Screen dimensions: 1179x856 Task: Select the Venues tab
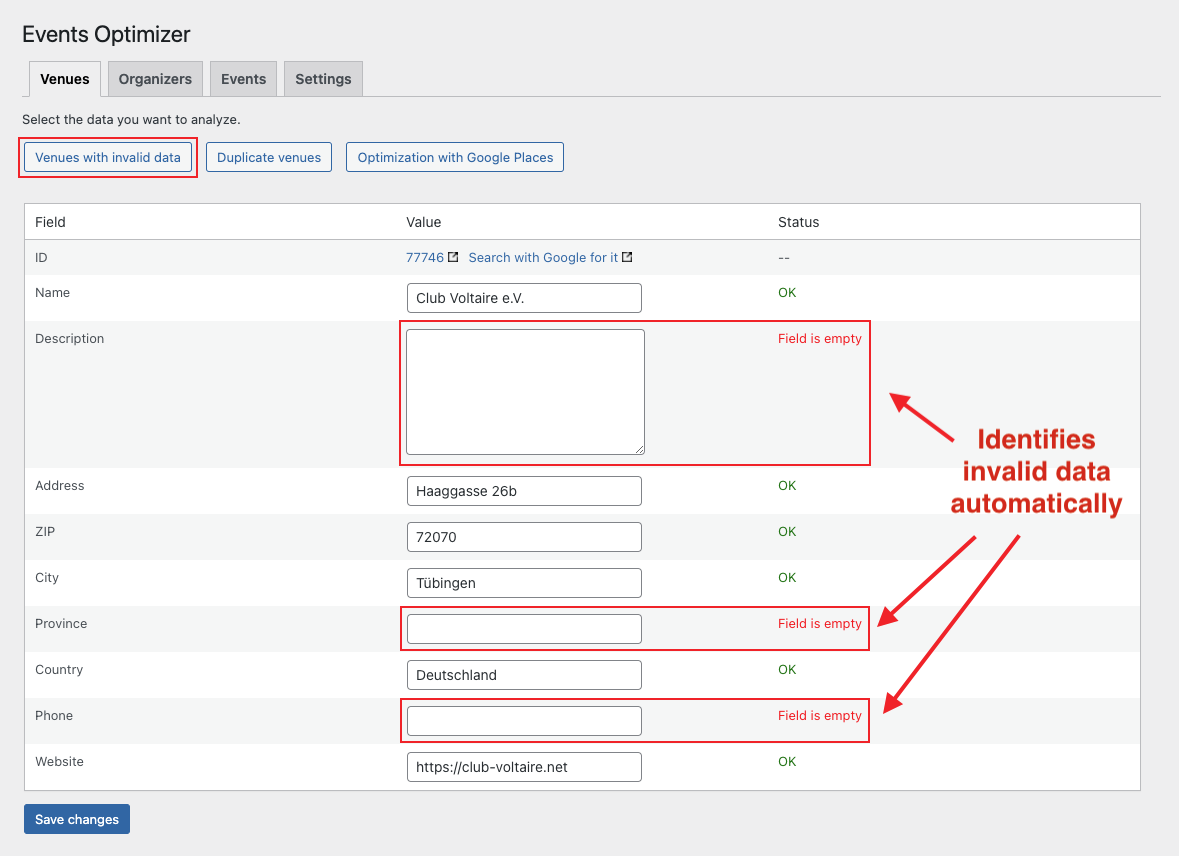[64, 78]
